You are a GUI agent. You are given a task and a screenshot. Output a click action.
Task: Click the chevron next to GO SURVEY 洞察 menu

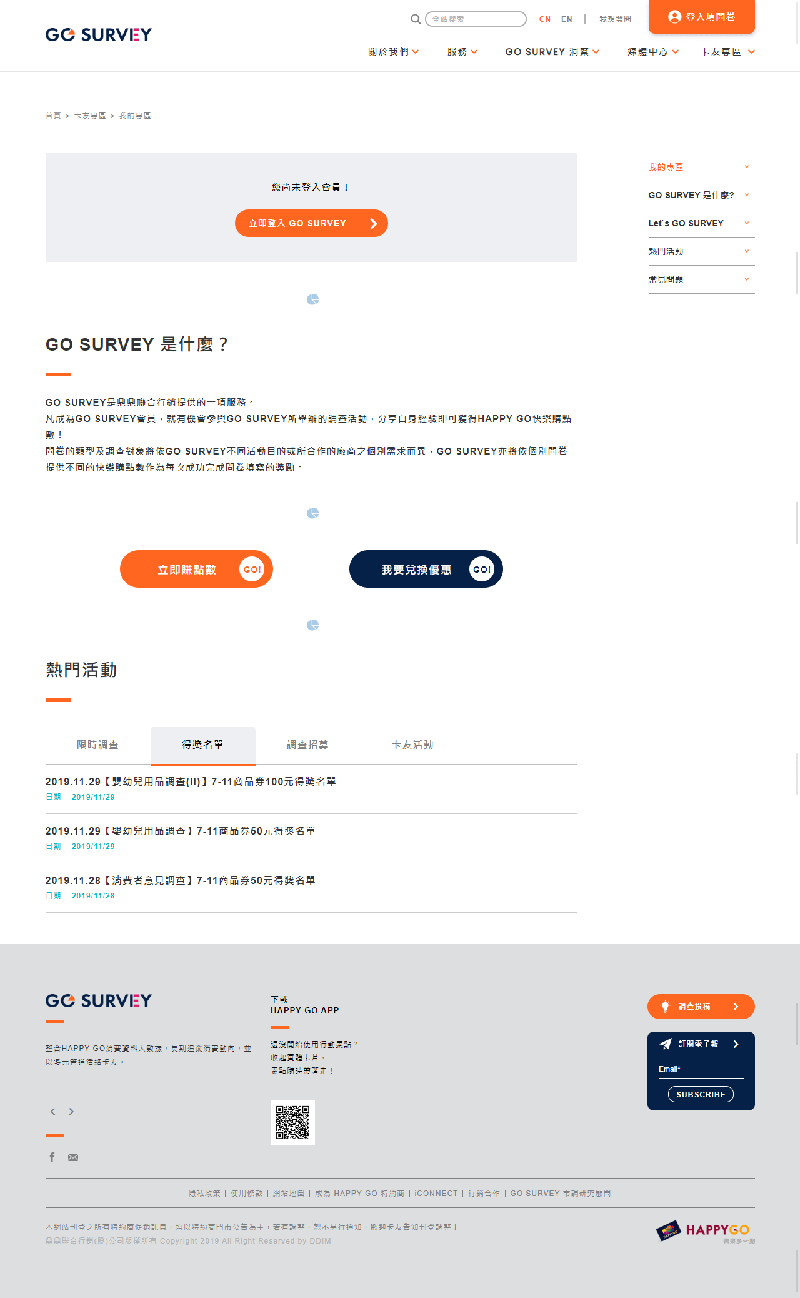click(597, 52)
